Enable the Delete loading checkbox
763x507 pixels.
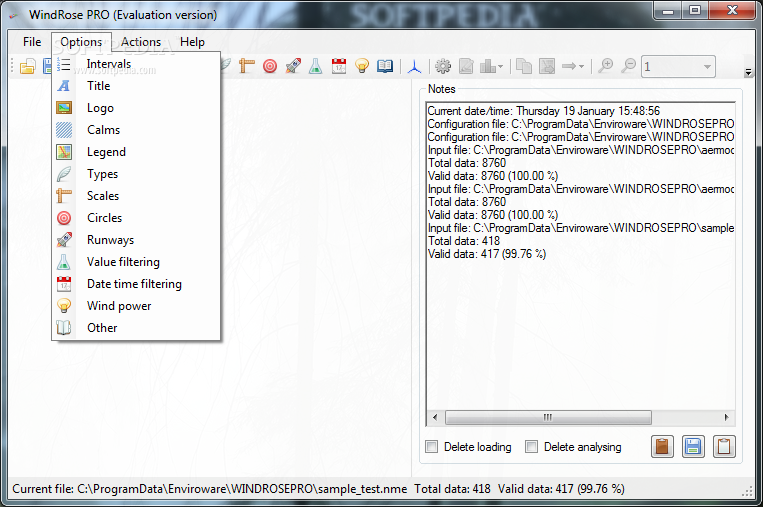tap(432, 447)
